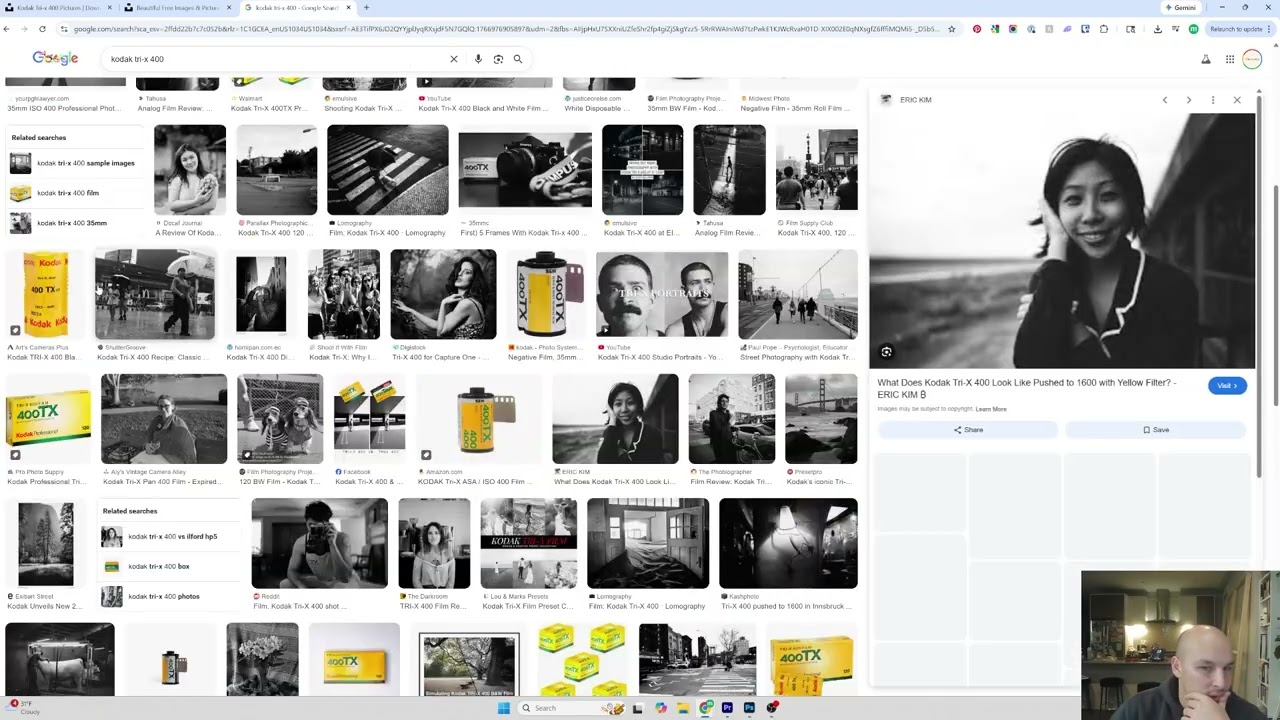Open Reddit mirror selfie camera thumbnail
The width and height of the screenshot is (1280, 720).
320,544
